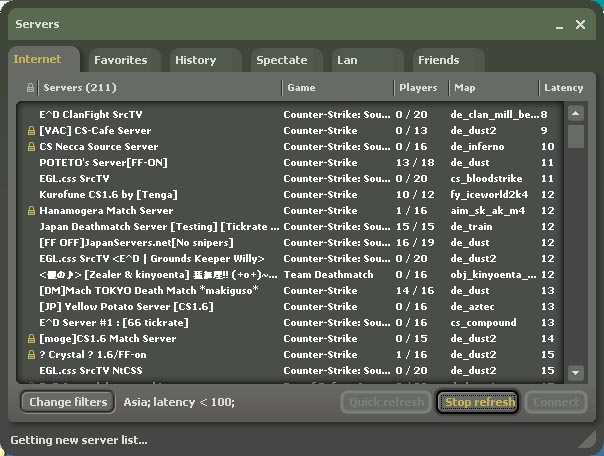Select EGL.css SrcTV Grounds Keeper Willy row
This screenshot has height=456, width=604.
pyautogui.click(x=290, y=259)
